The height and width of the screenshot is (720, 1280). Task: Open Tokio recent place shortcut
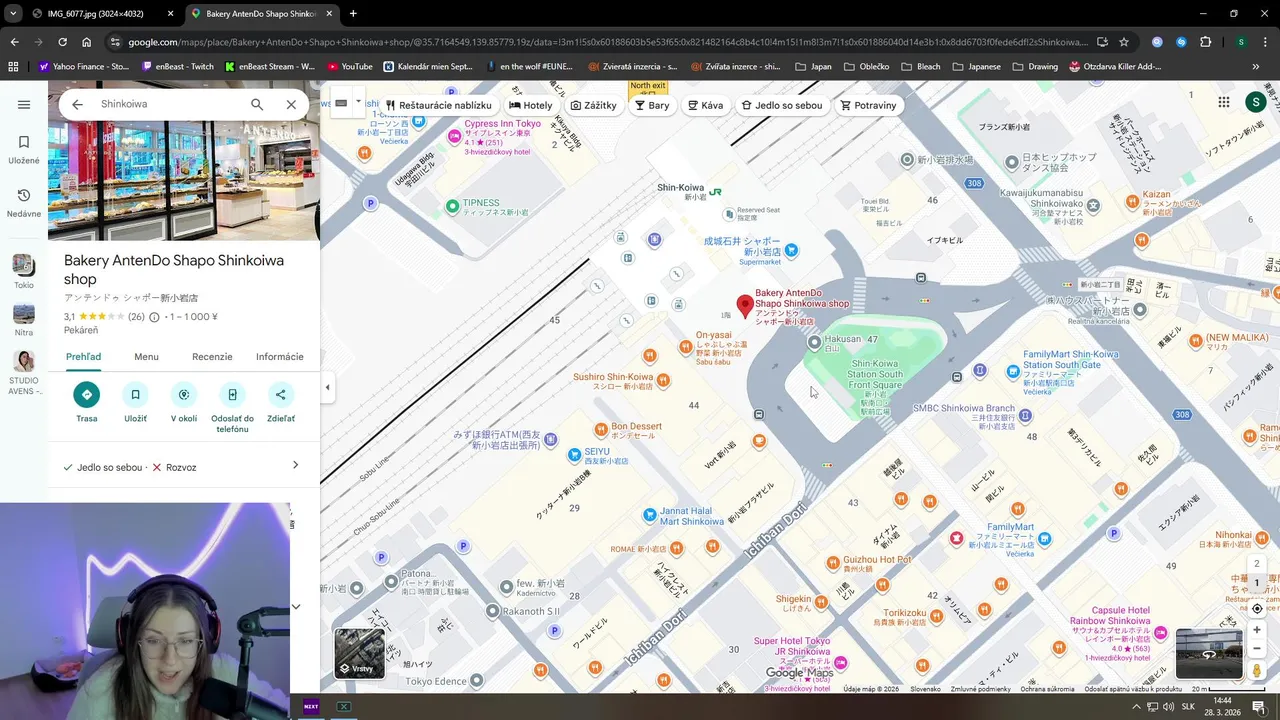click(x=24, y=271)
